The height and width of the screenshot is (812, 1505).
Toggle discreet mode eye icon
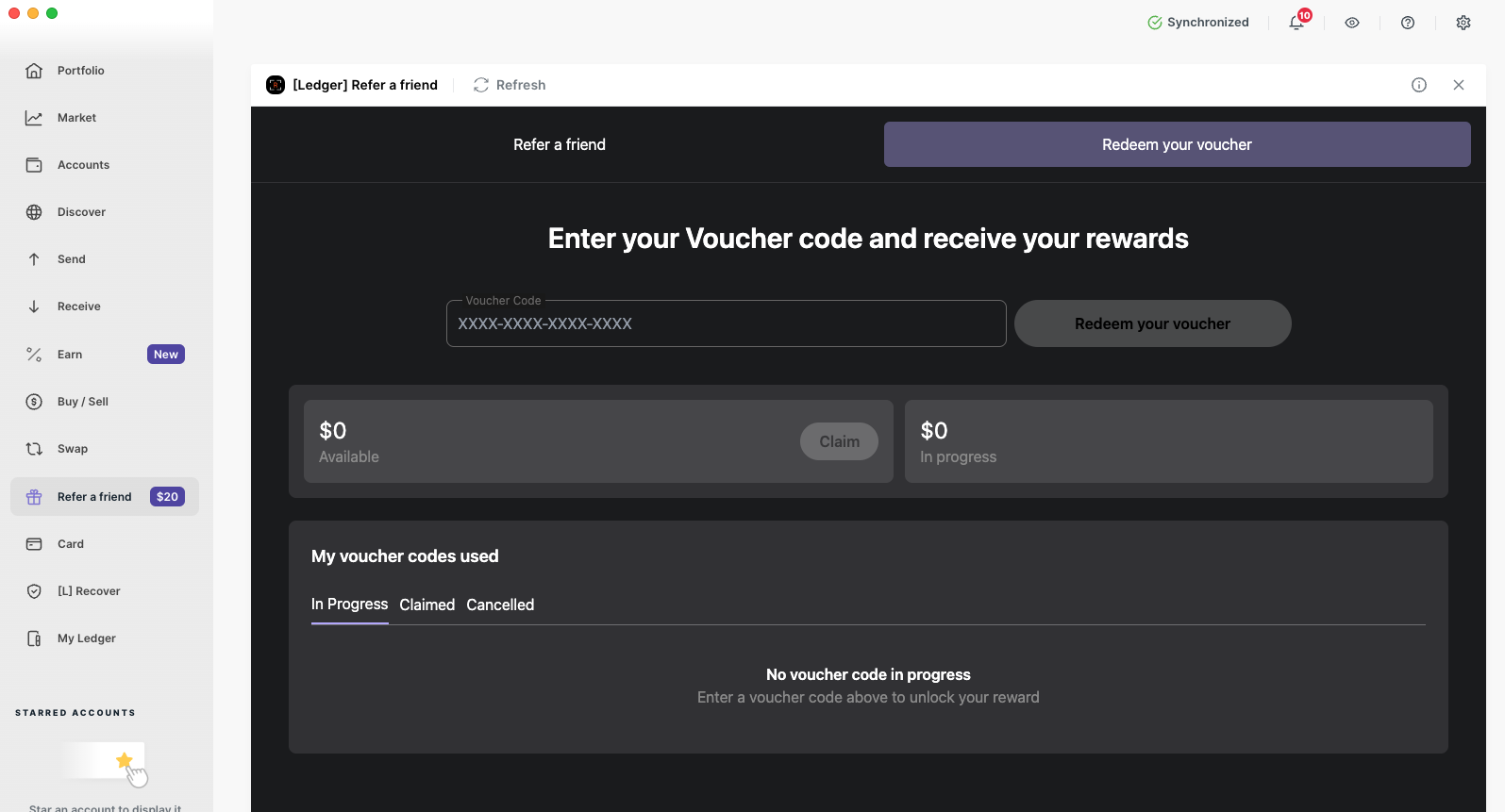tap(1352, 23)
